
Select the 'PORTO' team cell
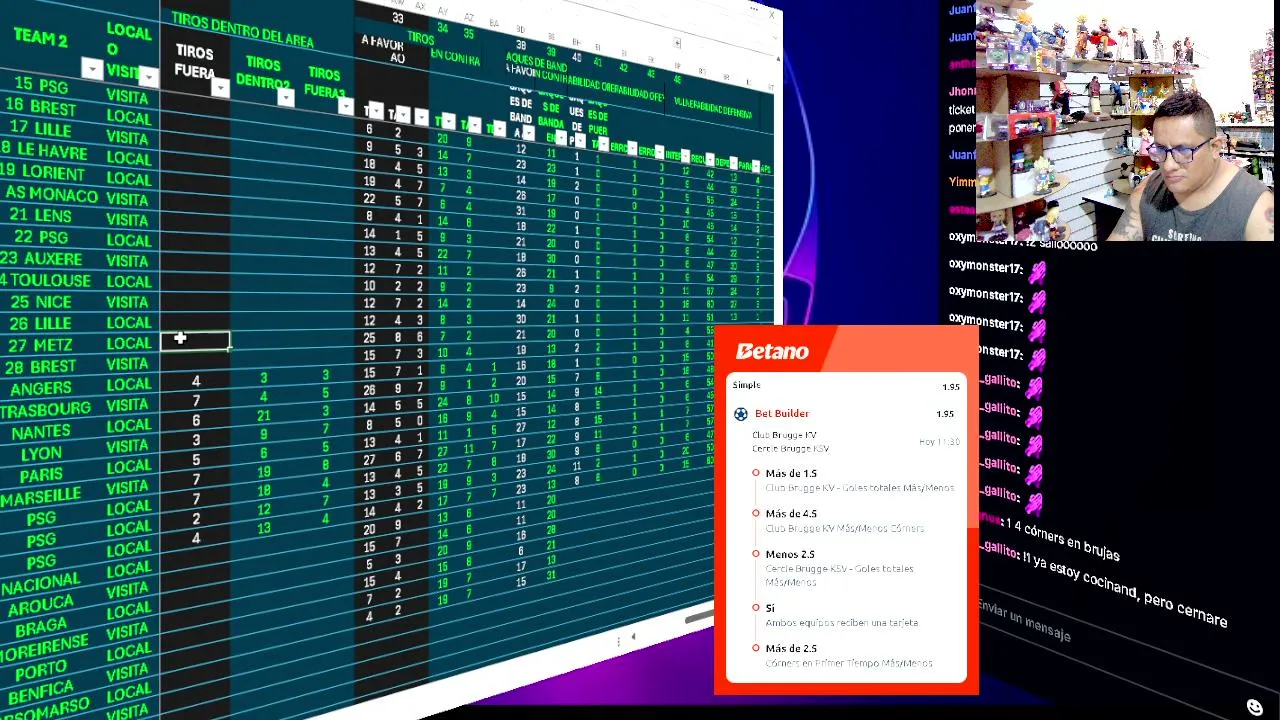tap(41, 670)
